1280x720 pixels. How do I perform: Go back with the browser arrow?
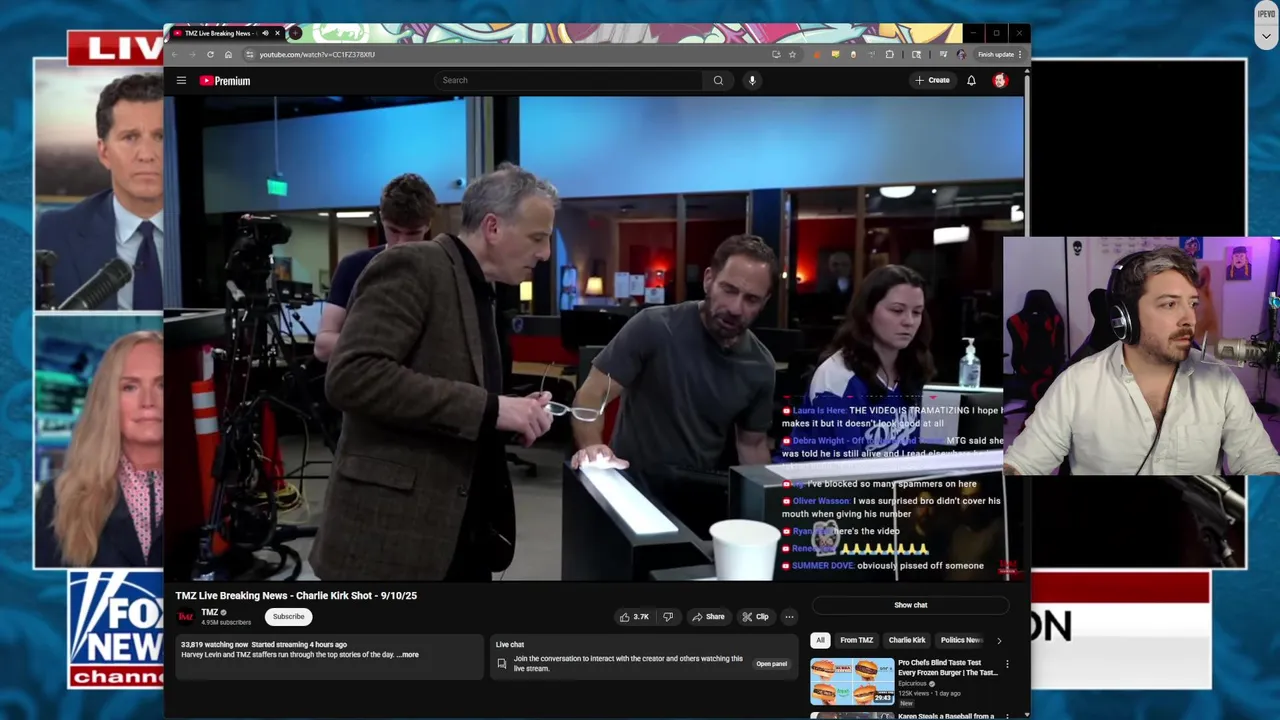(x=174, y=54)
